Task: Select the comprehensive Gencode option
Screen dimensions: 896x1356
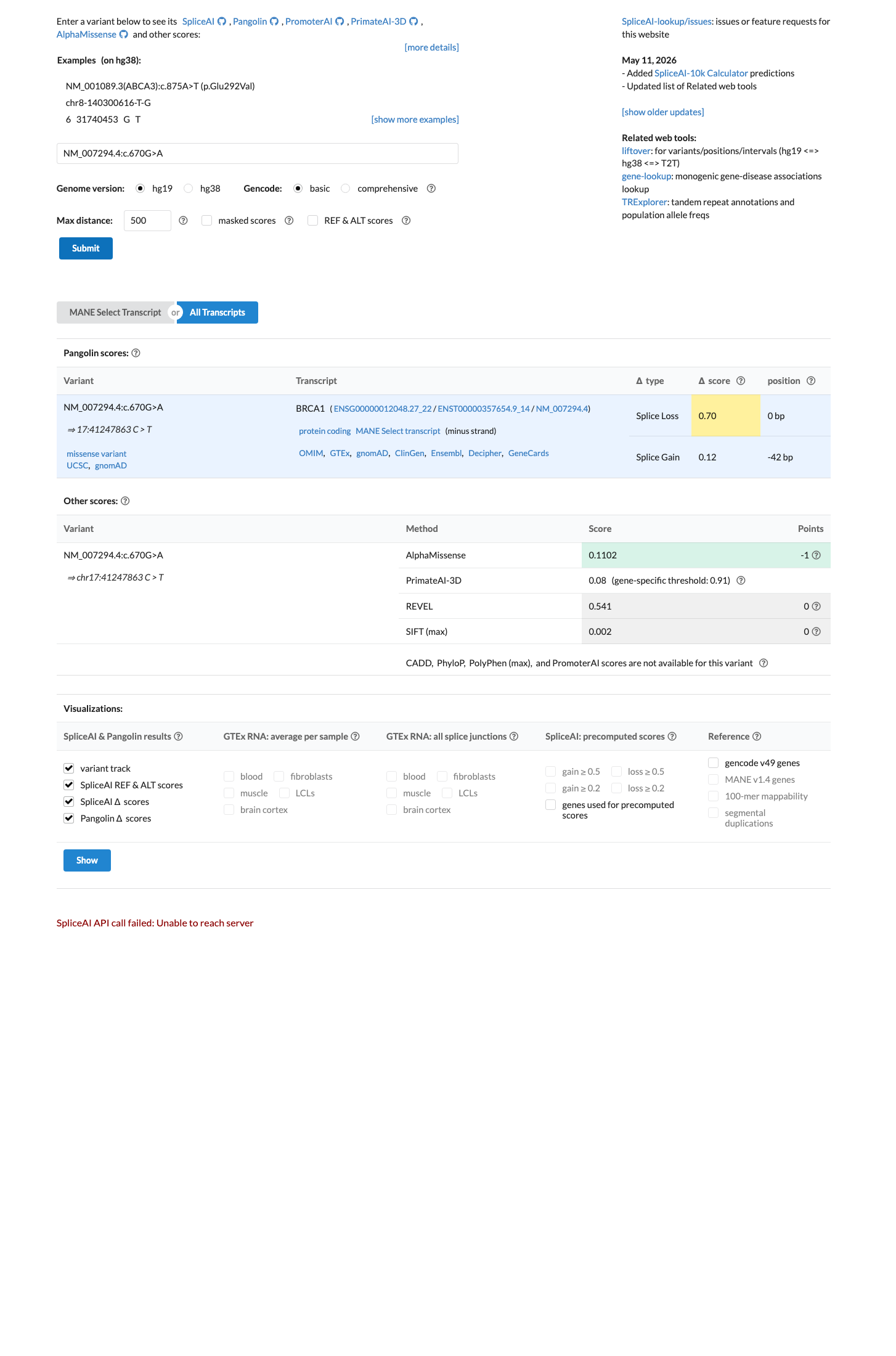Action: pyautogui.click(x=346, y=189)
